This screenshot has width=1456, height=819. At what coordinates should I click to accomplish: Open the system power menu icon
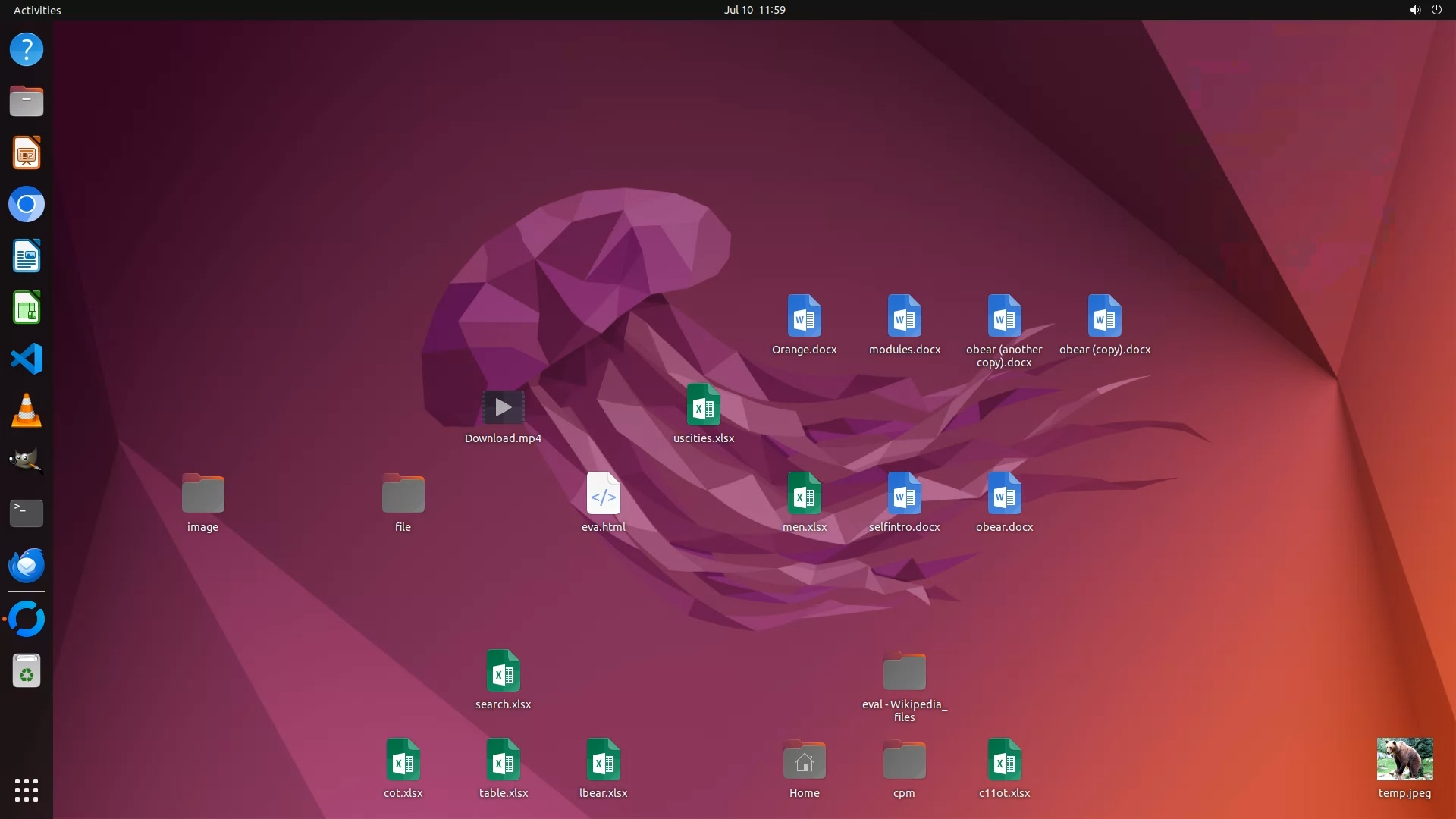(x=1436, y=10)
